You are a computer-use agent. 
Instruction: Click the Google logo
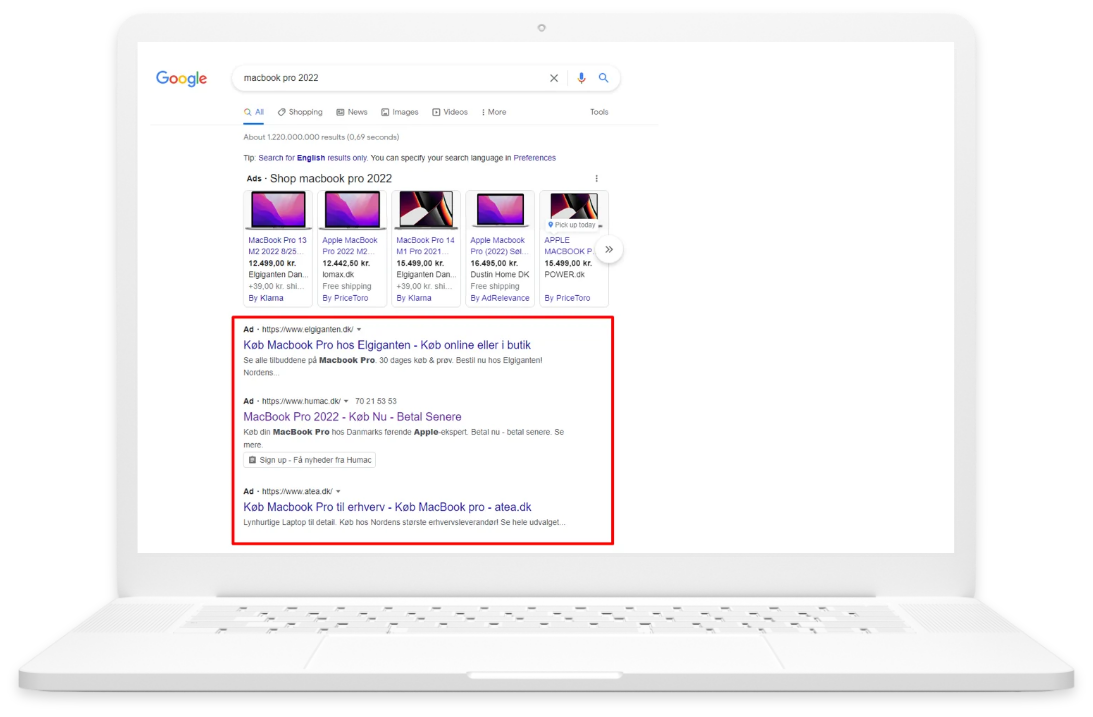[x=181, y=79]
